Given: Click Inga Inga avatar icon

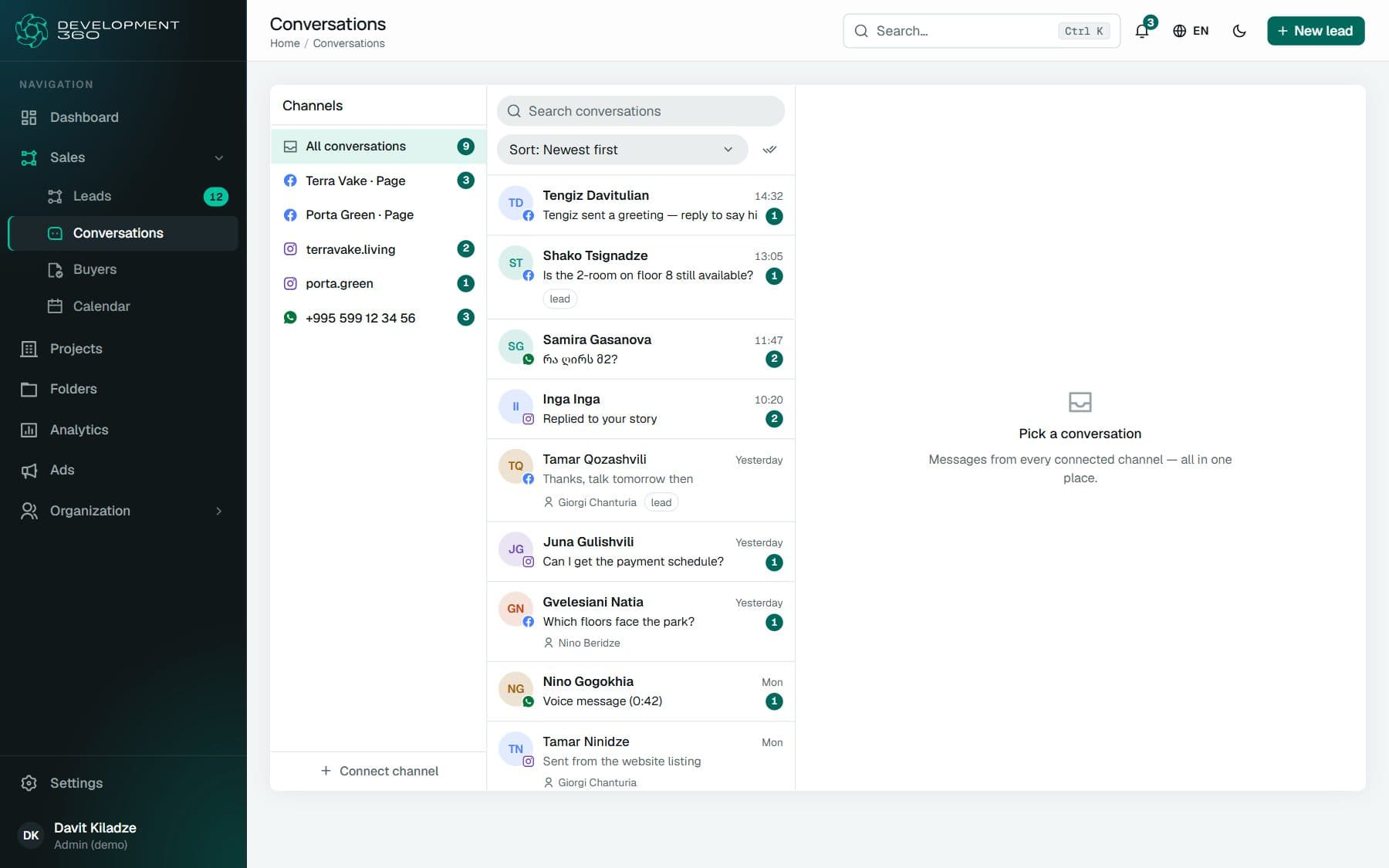Looking at the screenshot, I should (x=515, y=407).
